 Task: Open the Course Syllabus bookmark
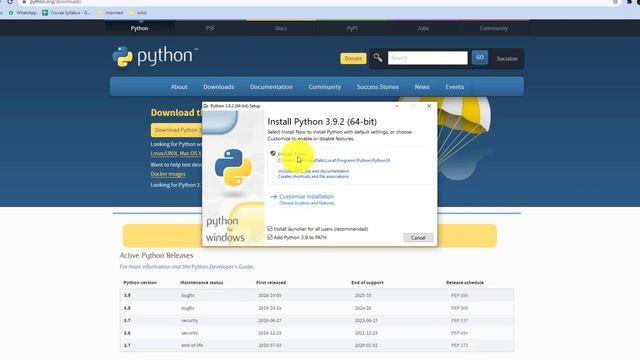click(x=66, y=13)
